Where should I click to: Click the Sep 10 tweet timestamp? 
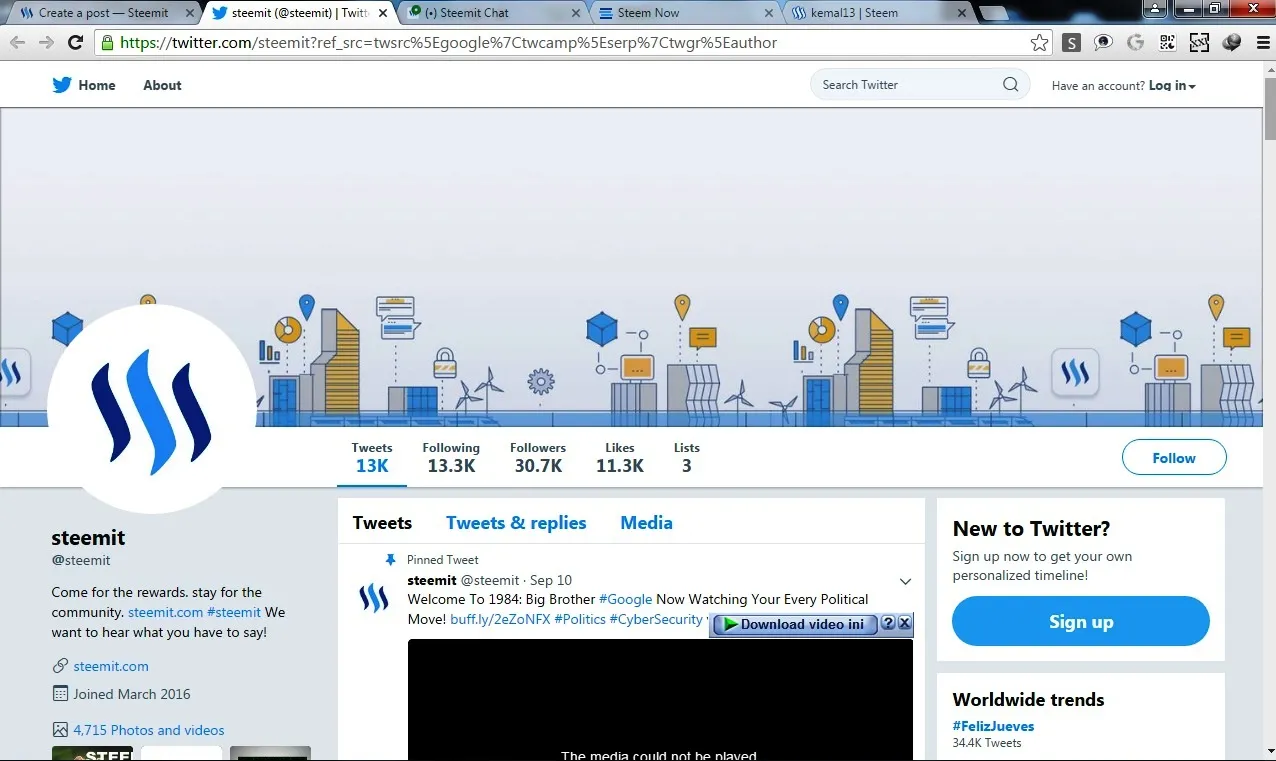pos(551,580)
